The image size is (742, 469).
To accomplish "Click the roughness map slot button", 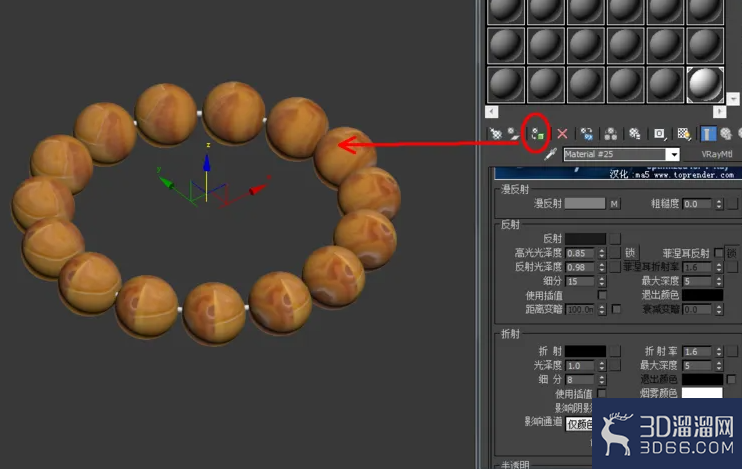I will (733, 204).
